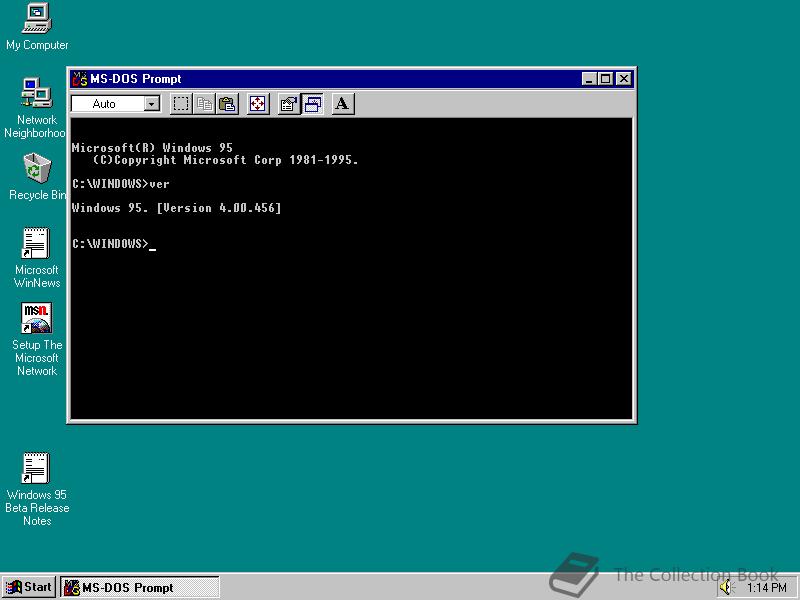Open the Font settings 'A' icon
The width and height of the screenshot is (800, 600).
coord(342,104)
